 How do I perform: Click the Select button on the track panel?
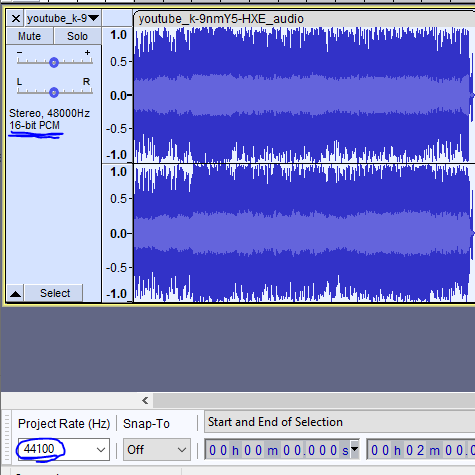tap(54, 293)
